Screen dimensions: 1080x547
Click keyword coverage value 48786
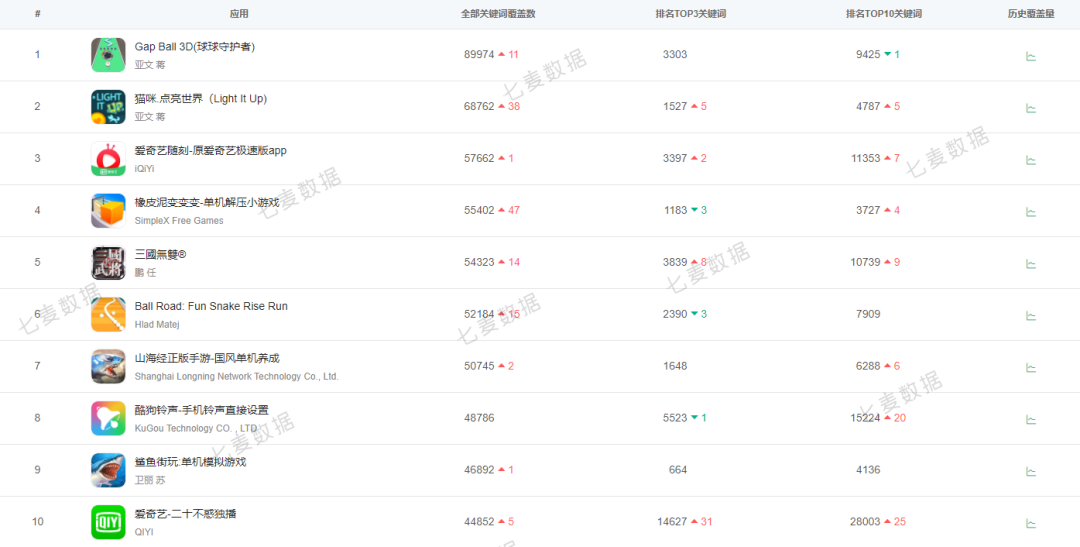(x=479, y=418)
